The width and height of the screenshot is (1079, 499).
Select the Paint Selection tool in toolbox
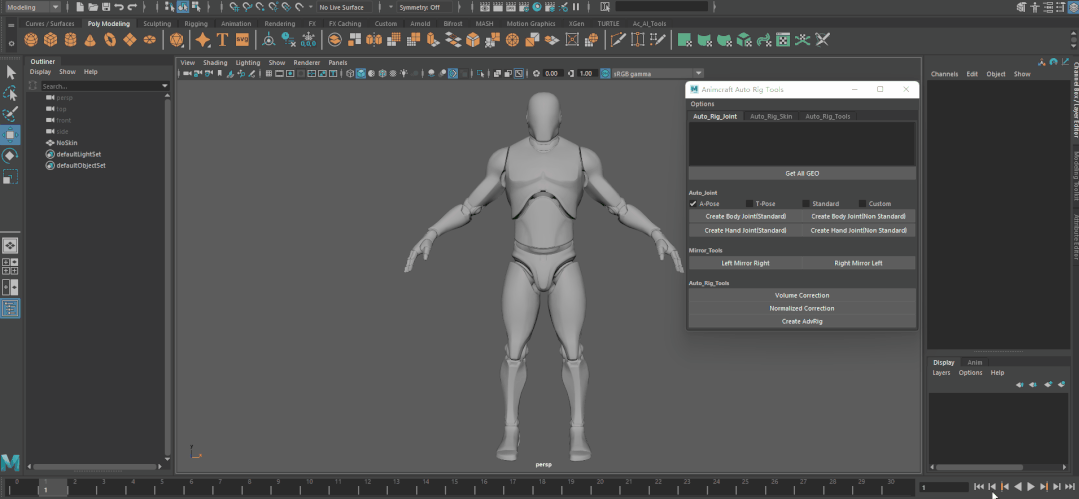[x=10, y=114]
